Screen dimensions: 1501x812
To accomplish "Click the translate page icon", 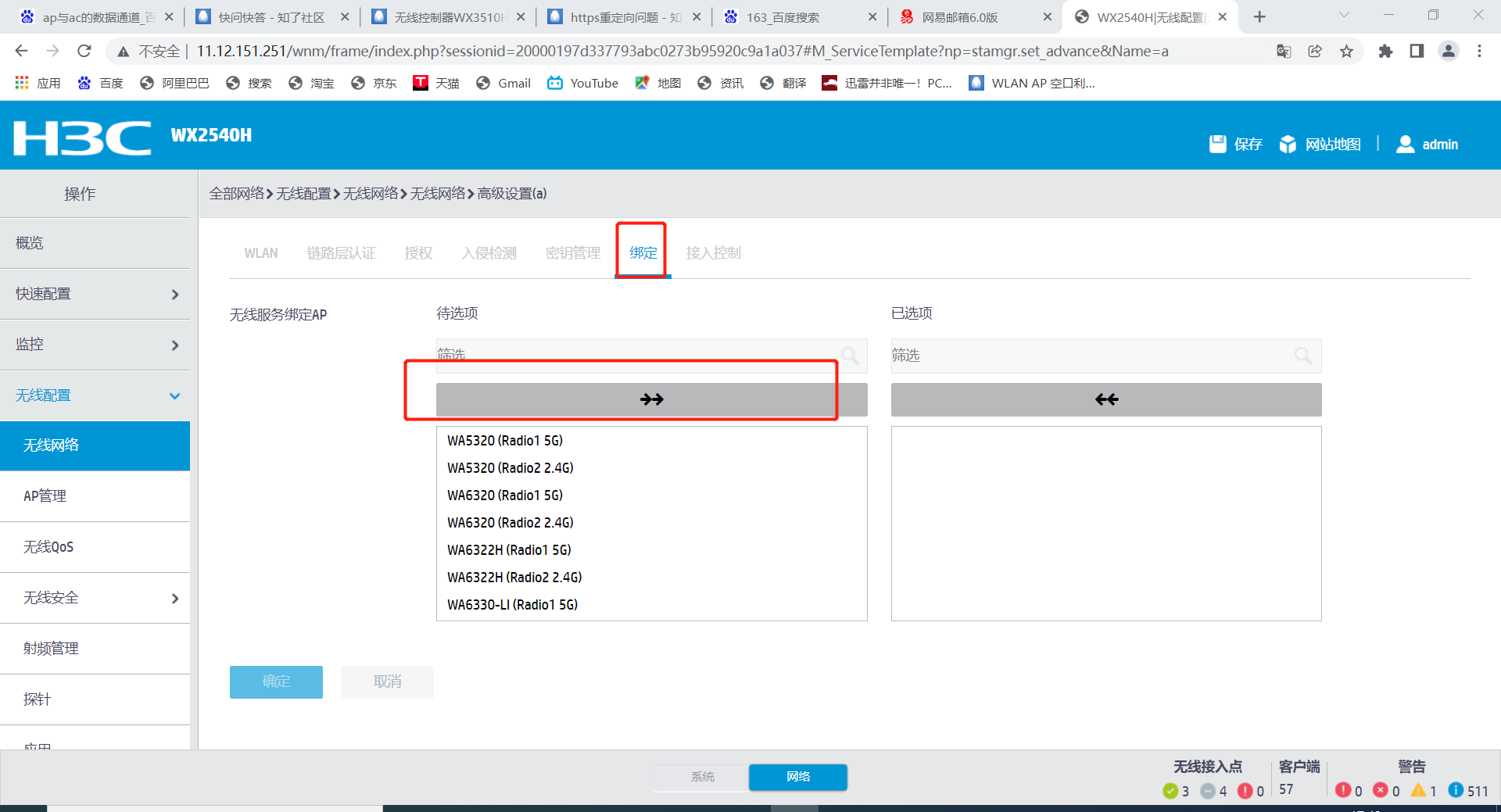I will point(1284,51).
